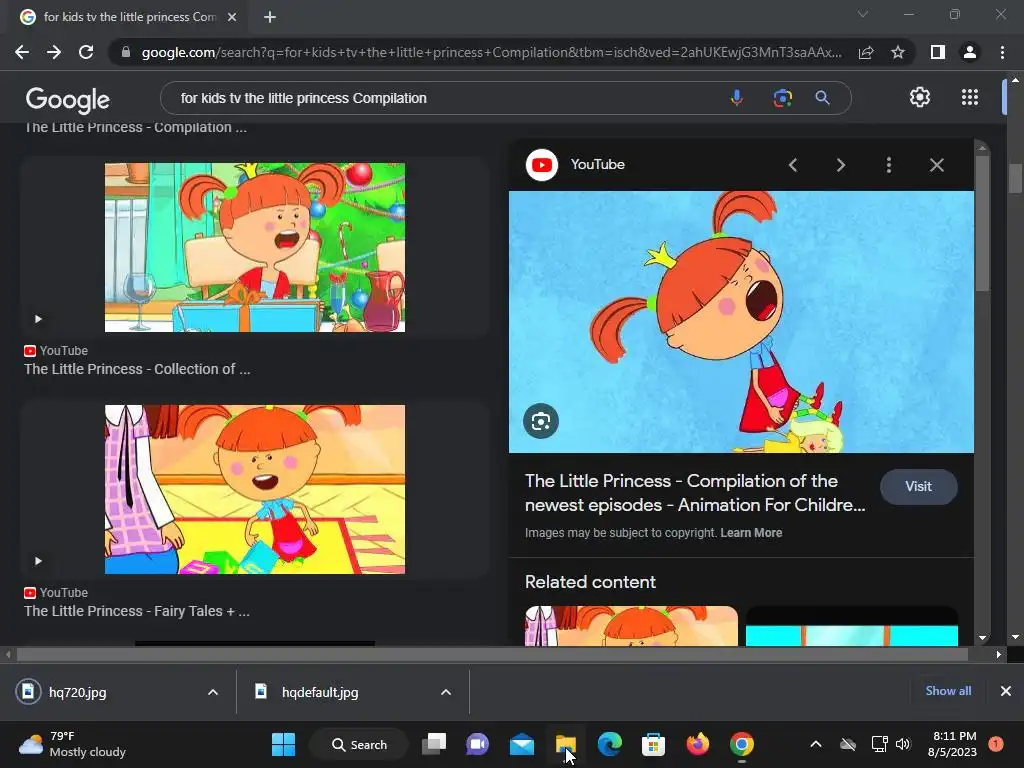Open the large preview image
The width and height of the screenshot is (1024, 768).
(x=741, y=321)
